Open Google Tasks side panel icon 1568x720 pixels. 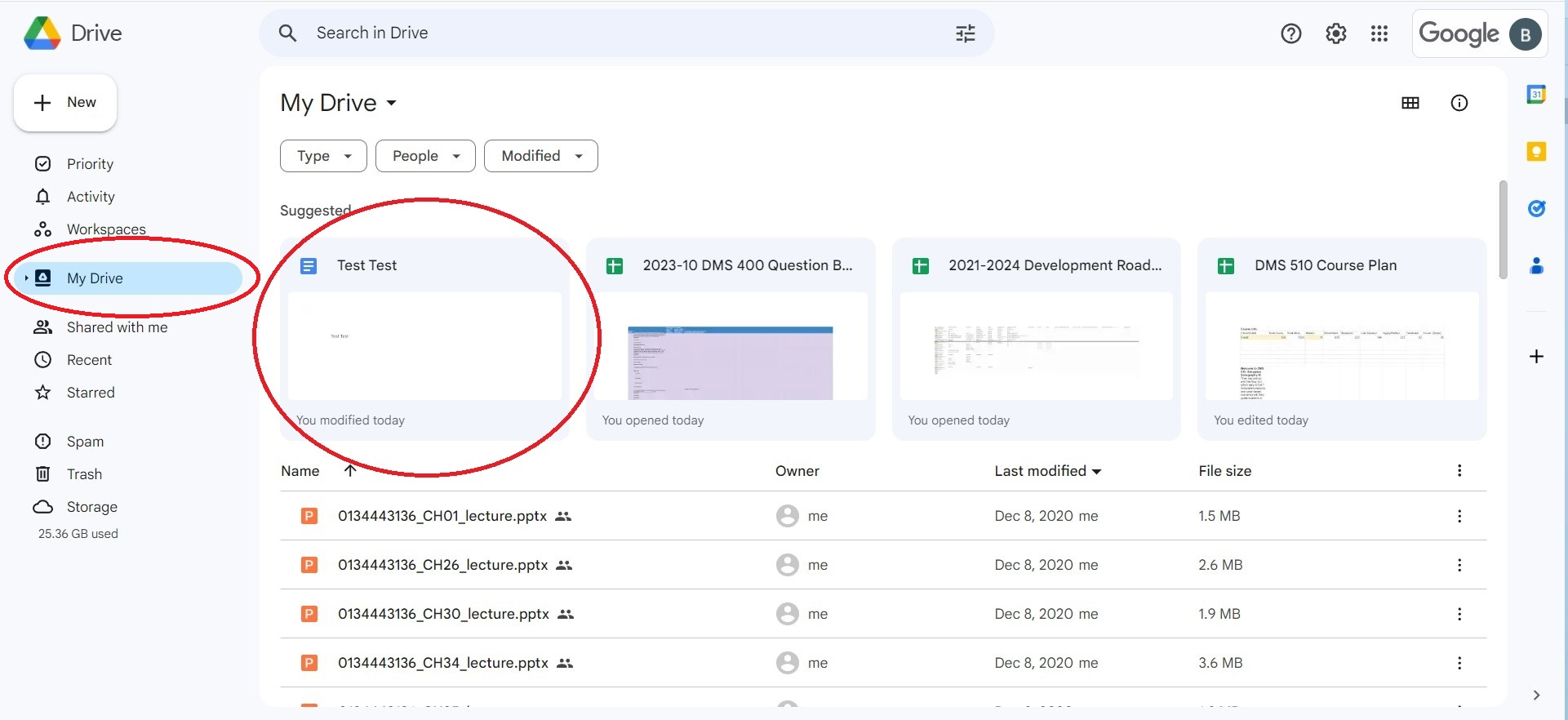coord(1536,209)
